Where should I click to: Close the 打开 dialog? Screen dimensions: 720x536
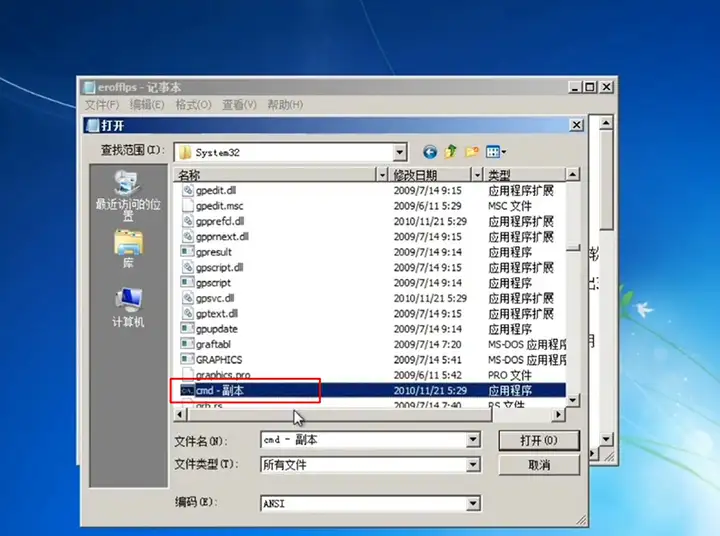(576, 125)
